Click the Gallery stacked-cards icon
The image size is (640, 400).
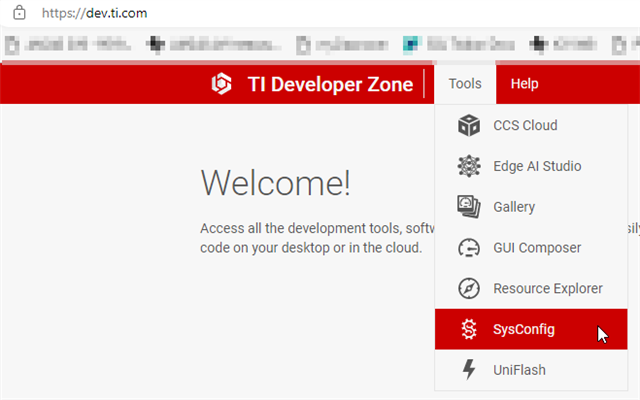point(469,207)
